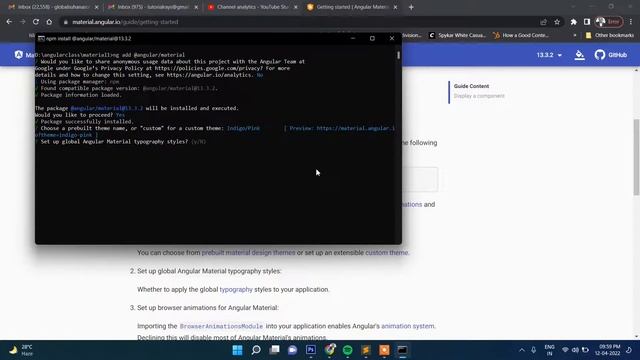The width and height of the screenshot is (640, 360).
Task: Open the custom theme link
Action: pyautogui.click(x=386, y=253)
